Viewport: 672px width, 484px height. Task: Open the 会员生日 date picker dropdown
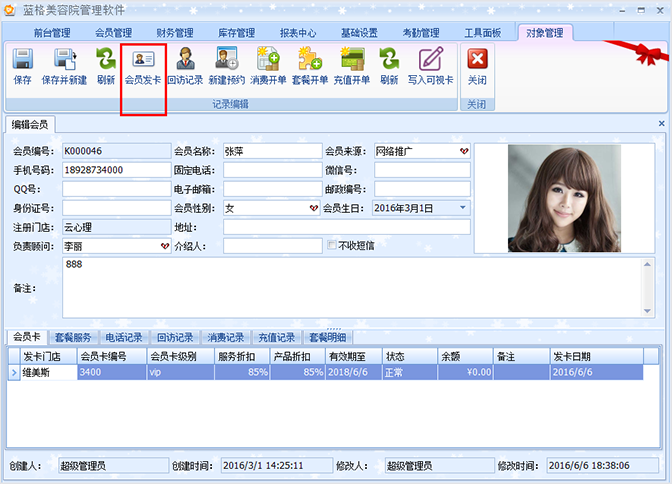(463, 208)
